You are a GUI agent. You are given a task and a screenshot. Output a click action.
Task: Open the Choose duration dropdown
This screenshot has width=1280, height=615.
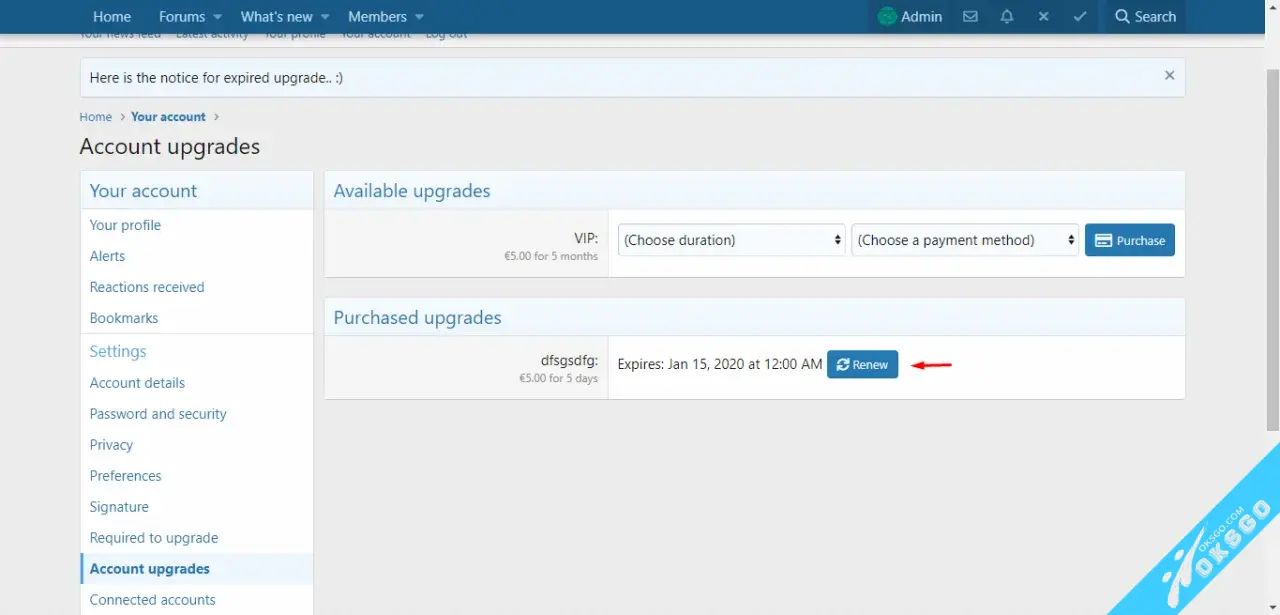pyautogui.click(x=732, y=240)
